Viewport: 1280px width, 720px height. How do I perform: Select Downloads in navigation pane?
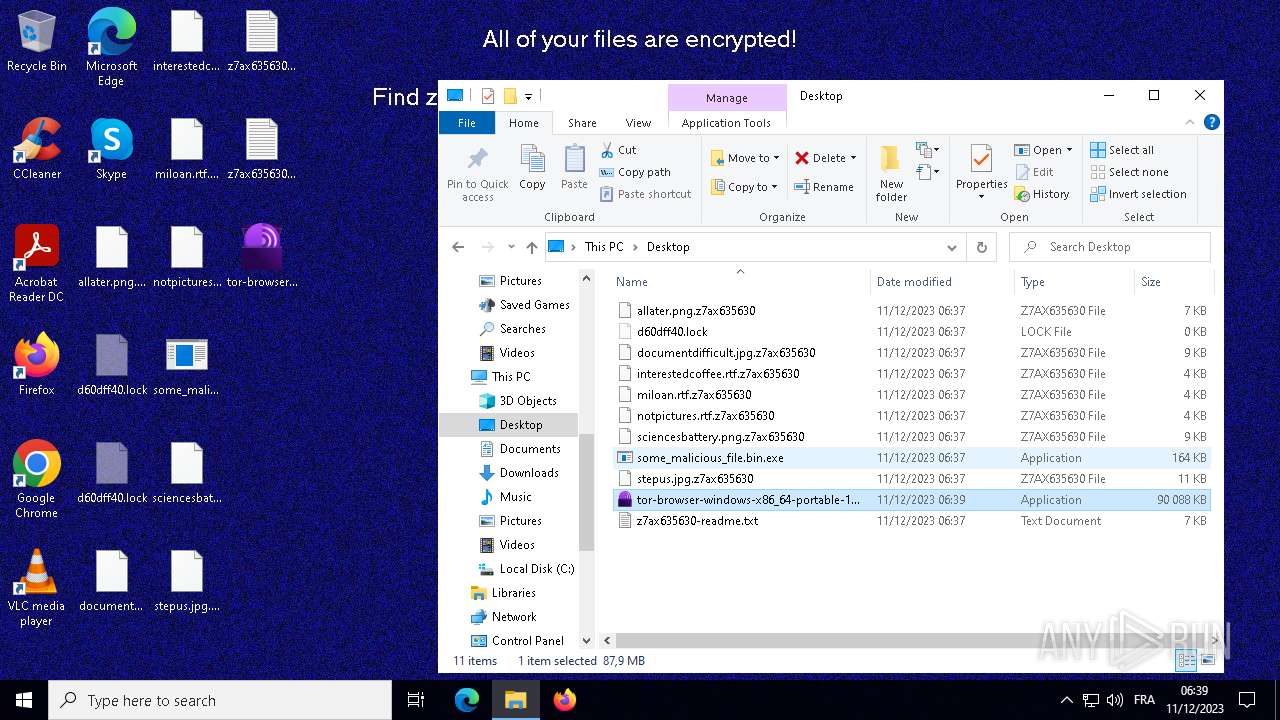[529, 473]
